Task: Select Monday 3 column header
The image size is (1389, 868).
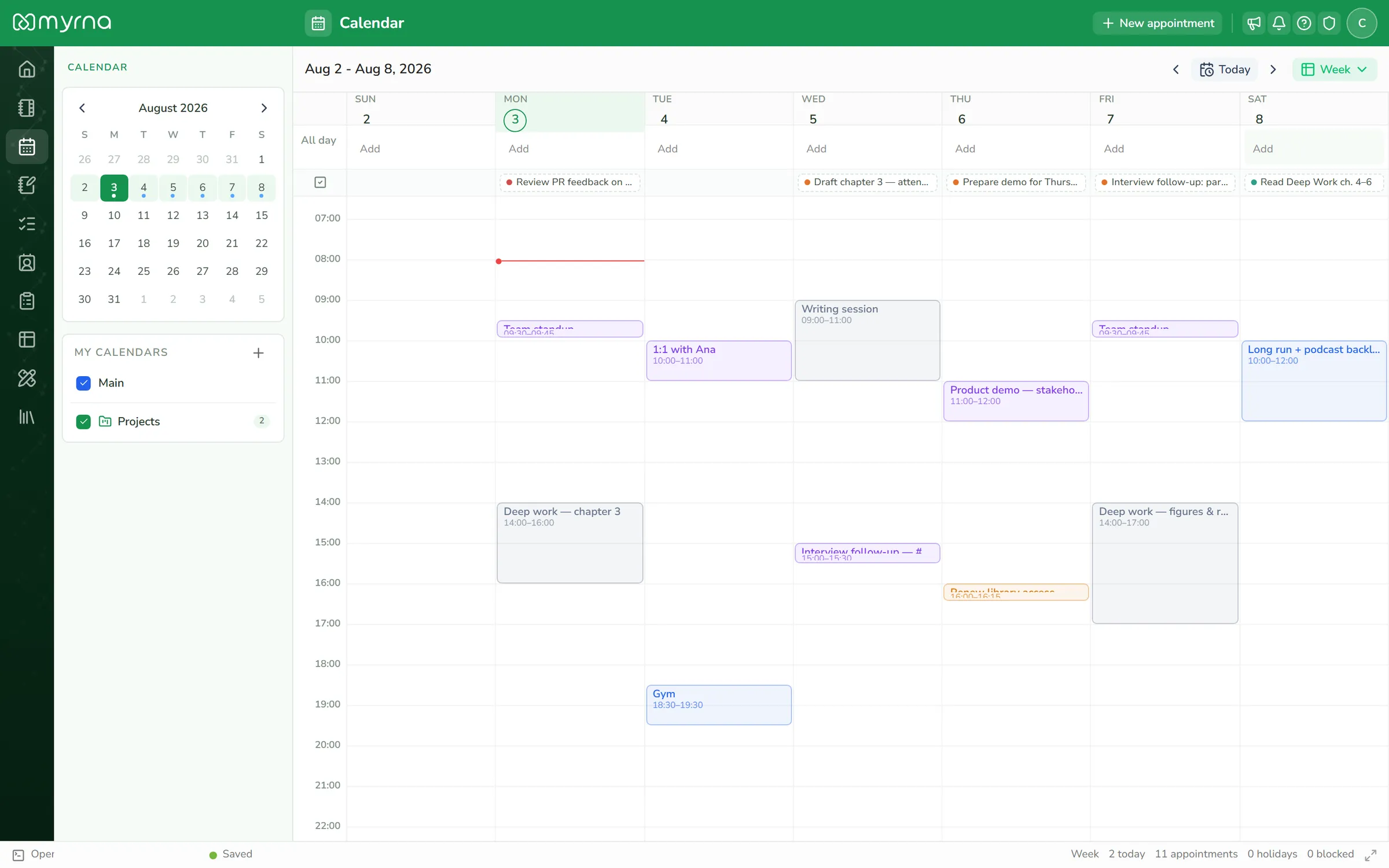Action: [x=570, y=111]
